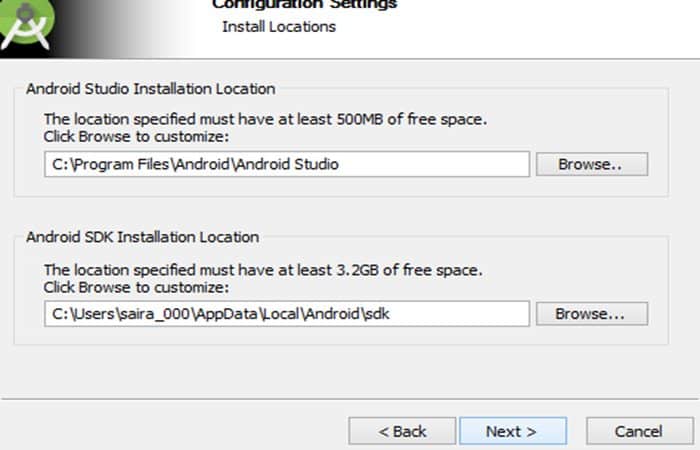Click the 500MB free space requirement text
Image resolution: width=700 pixels, height=450 pixels.
tap(265, 120)
